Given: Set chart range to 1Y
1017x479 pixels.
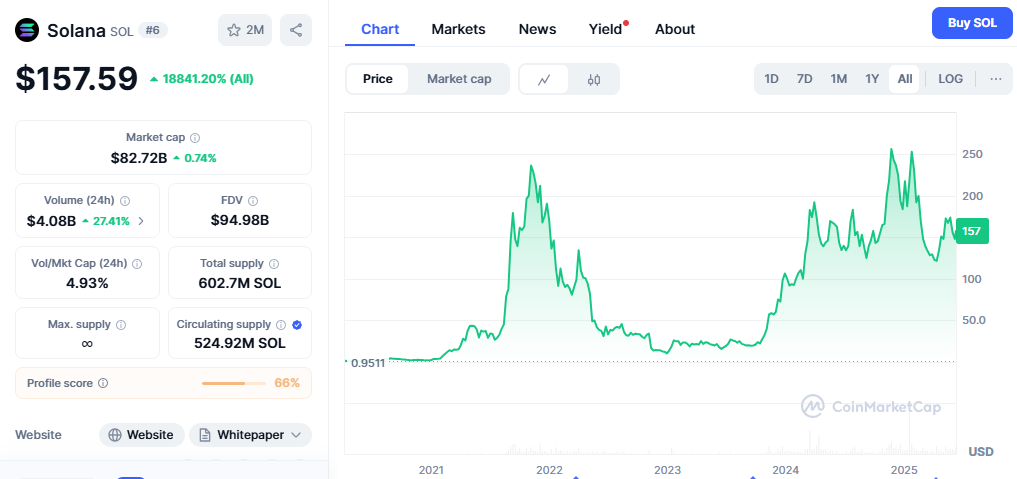Looking at the screenshot, I should tap(872, 79).
